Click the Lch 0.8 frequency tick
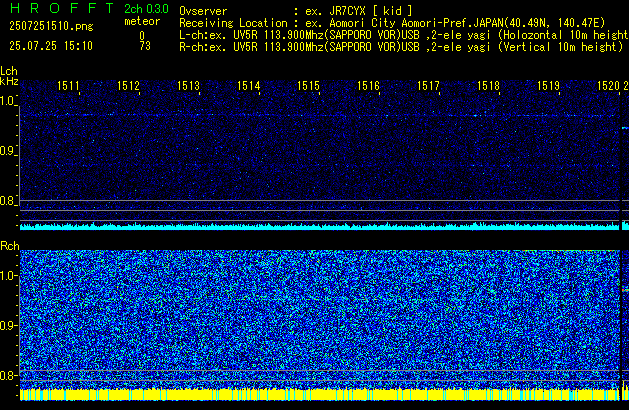Viewport: 629px width, 410px height. coord(8,201)
